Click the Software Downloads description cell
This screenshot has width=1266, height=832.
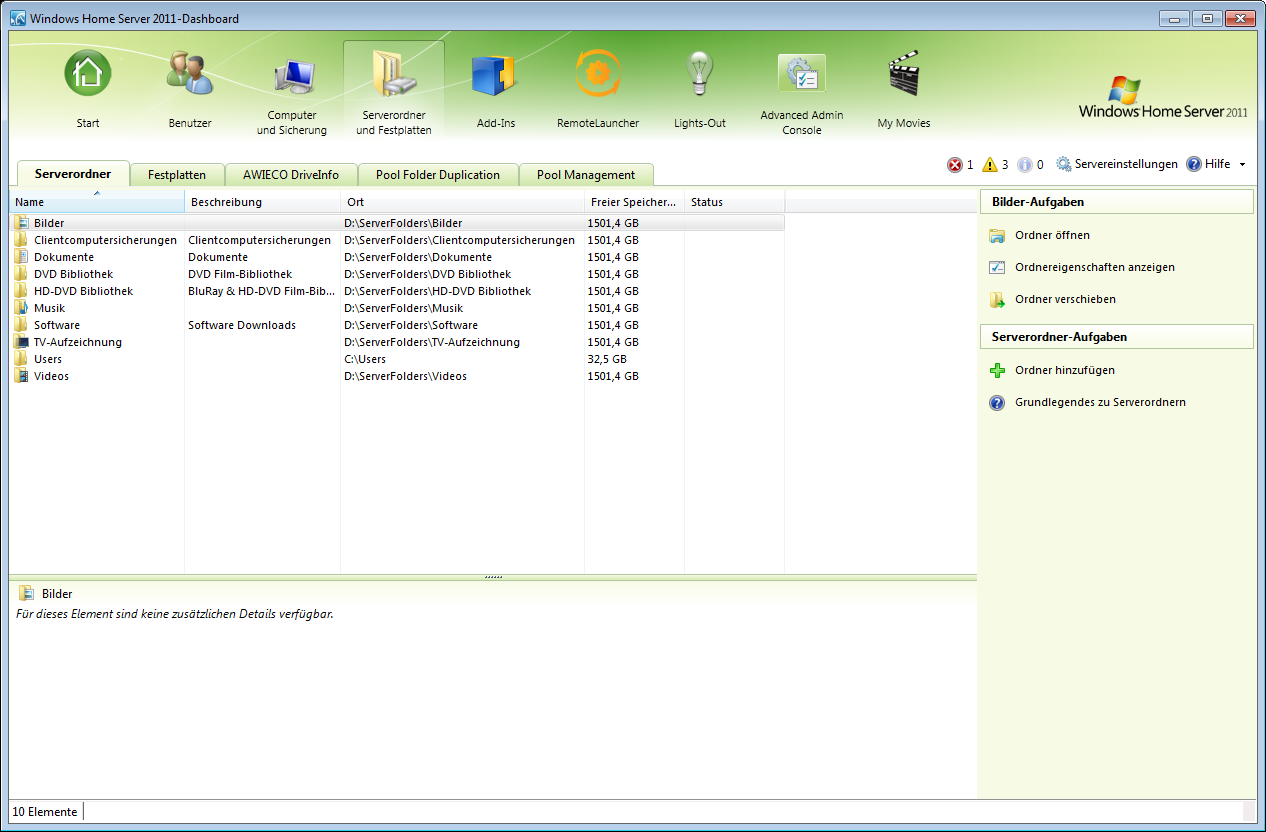click(x=242, y=325)
